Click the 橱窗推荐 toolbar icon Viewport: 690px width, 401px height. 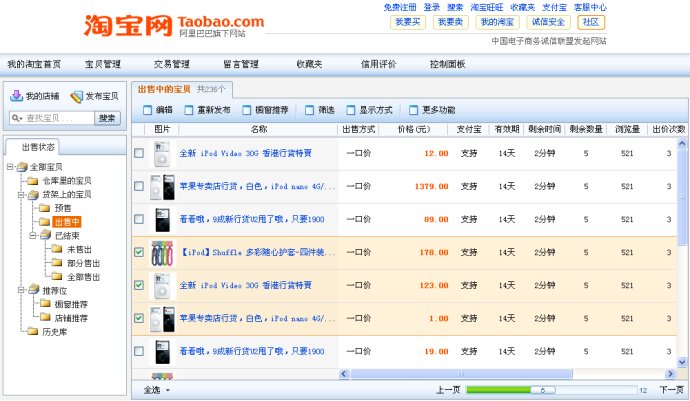point(247,110)
